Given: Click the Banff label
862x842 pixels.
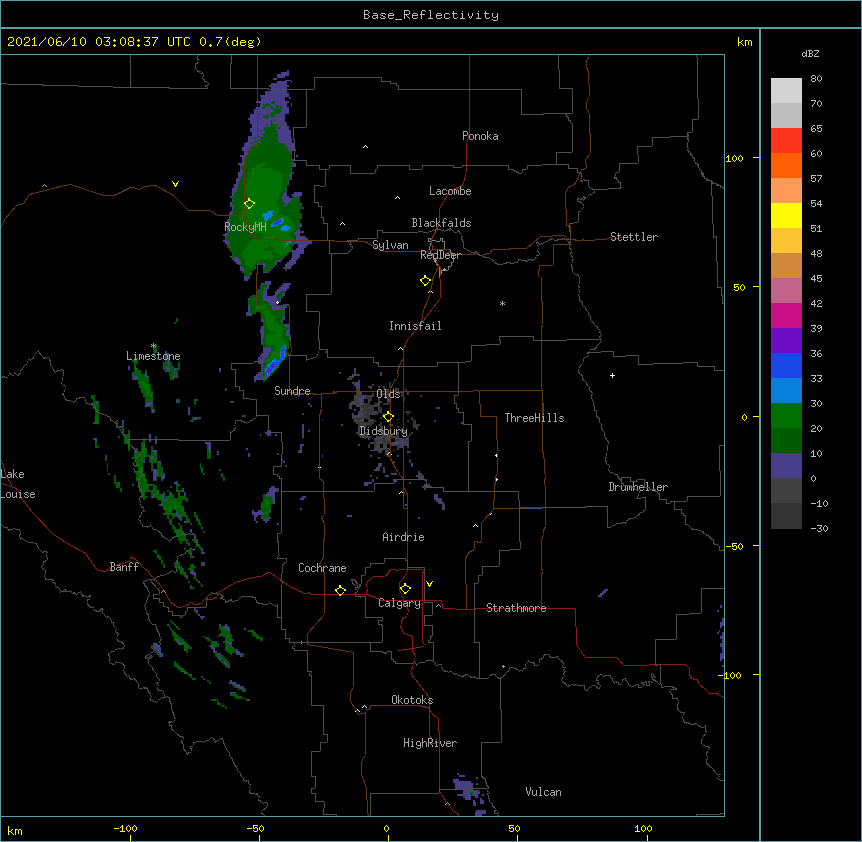Looking at the screenshot, I should point(124,567).
